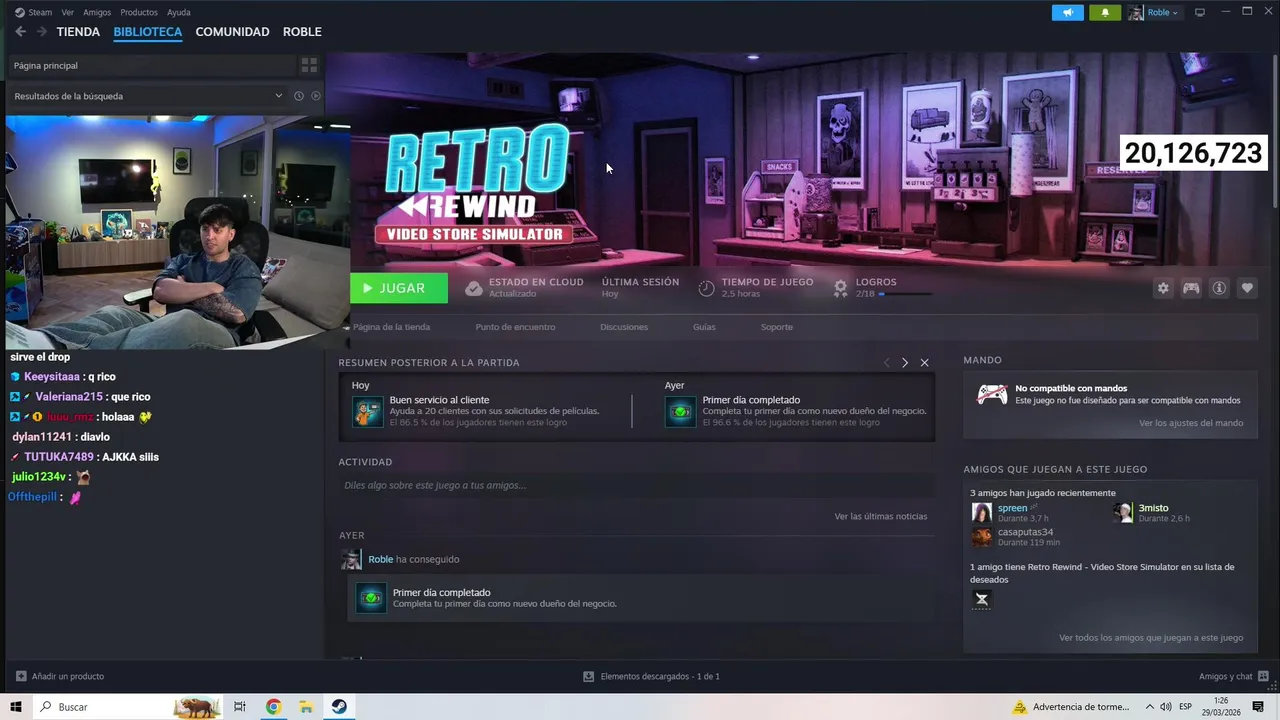
Task: Open the Ayuda menu
Action: [x=178, y=12]
